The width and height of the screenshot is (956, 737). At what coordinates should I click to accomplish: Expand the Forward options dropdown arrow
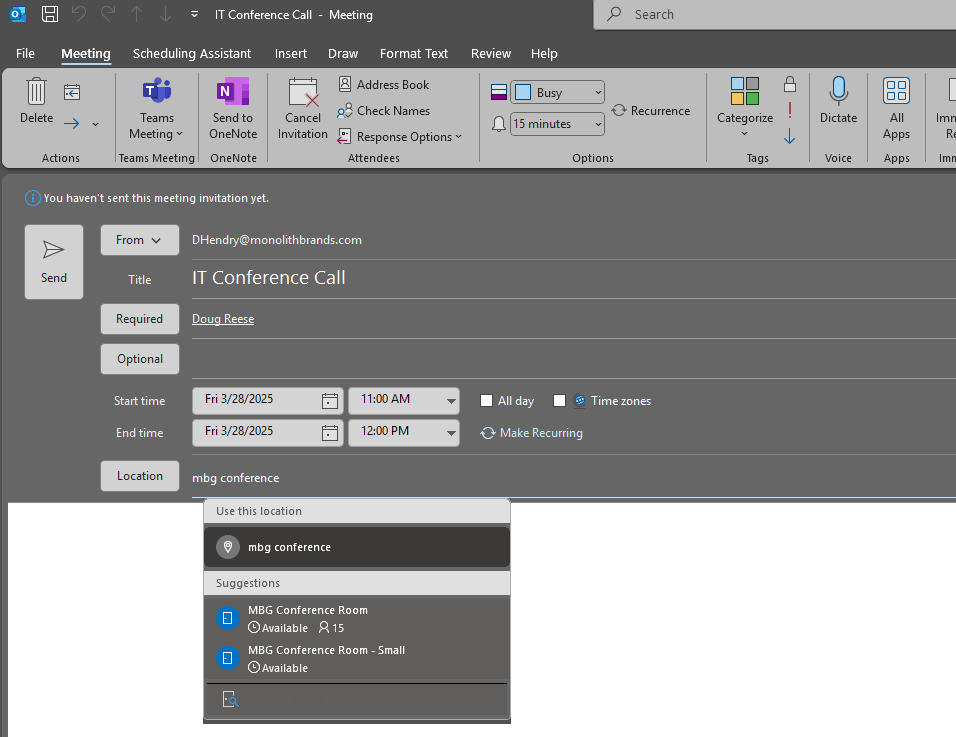tap(95, 124)
